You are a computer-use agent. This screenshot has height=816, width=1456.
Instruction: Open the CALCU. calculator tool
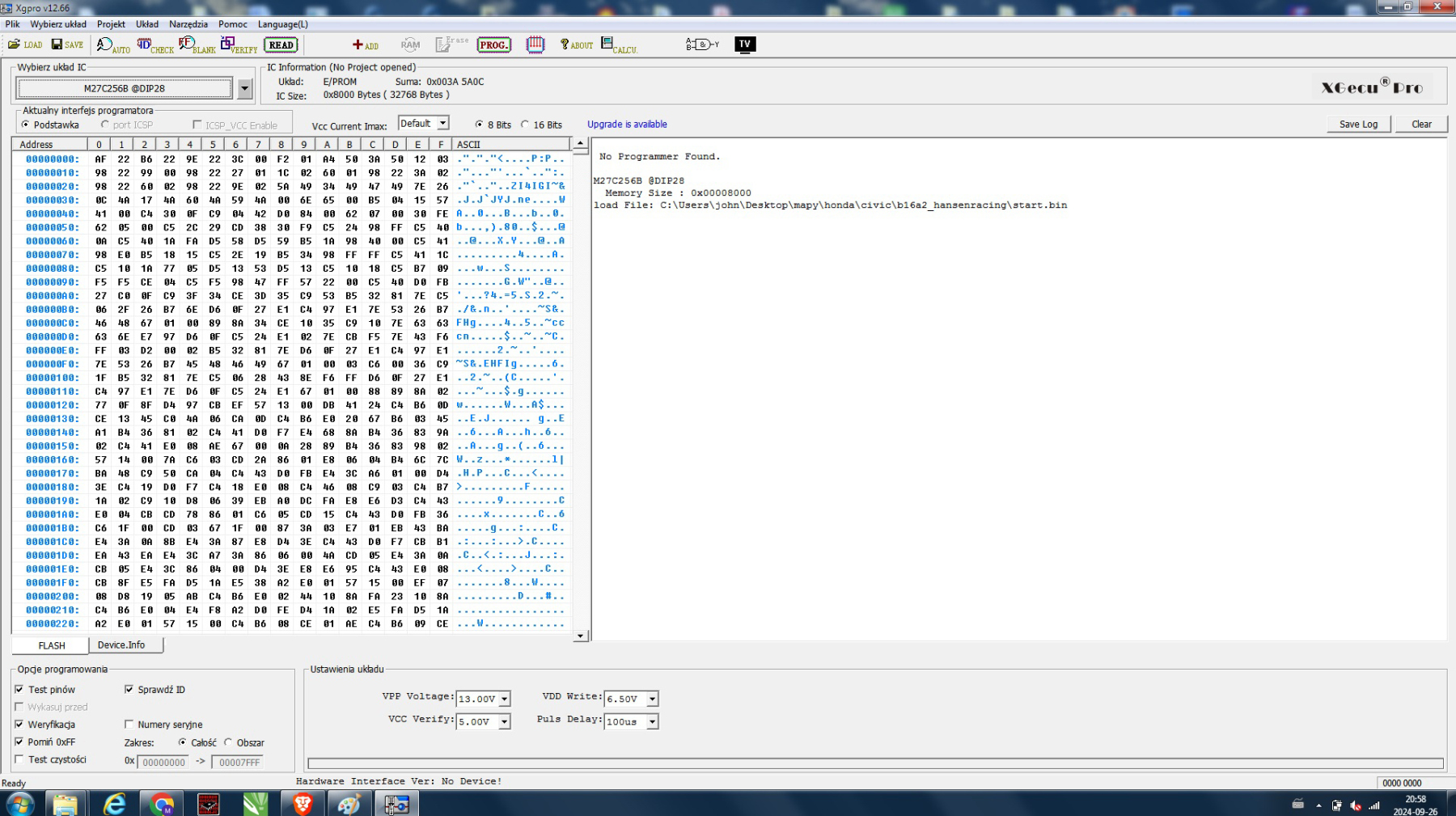619,45
